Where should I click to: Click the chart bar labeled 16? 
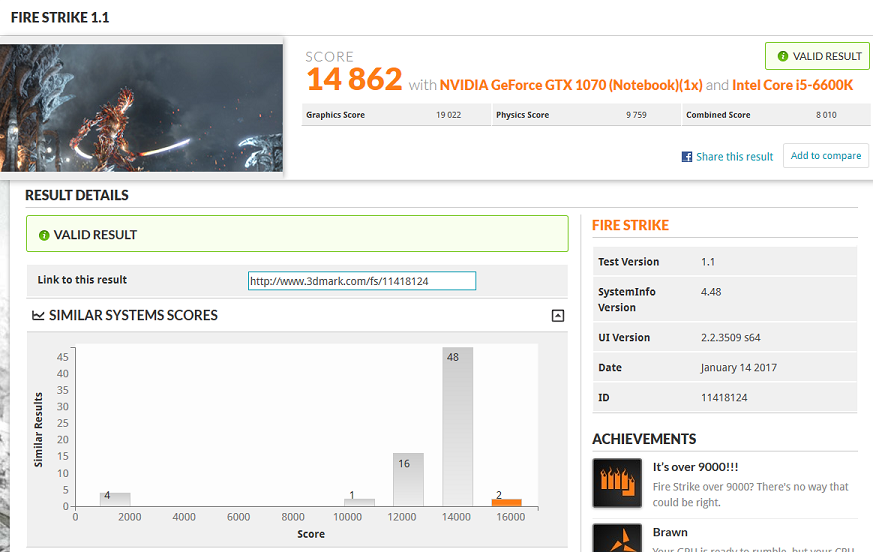click(x=408, y=480)
